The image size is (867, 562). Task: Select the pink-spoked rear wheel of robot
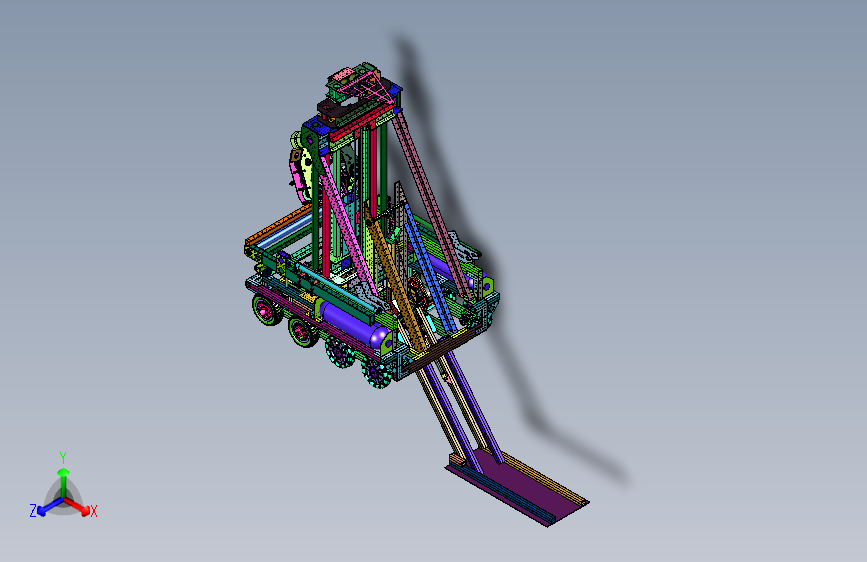click(x=266, y=310)
